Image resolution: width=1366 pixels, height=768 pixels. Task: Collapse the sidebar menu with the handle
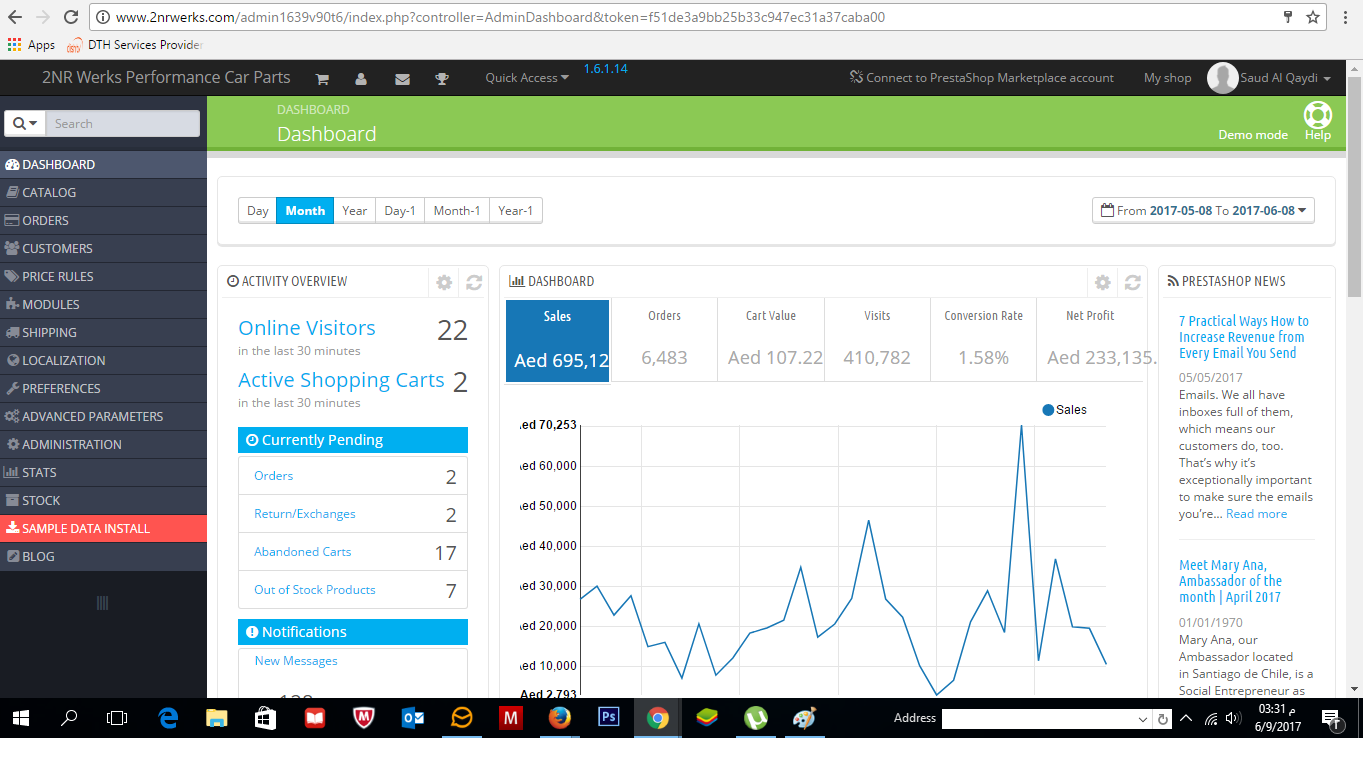tap(102, 603)
